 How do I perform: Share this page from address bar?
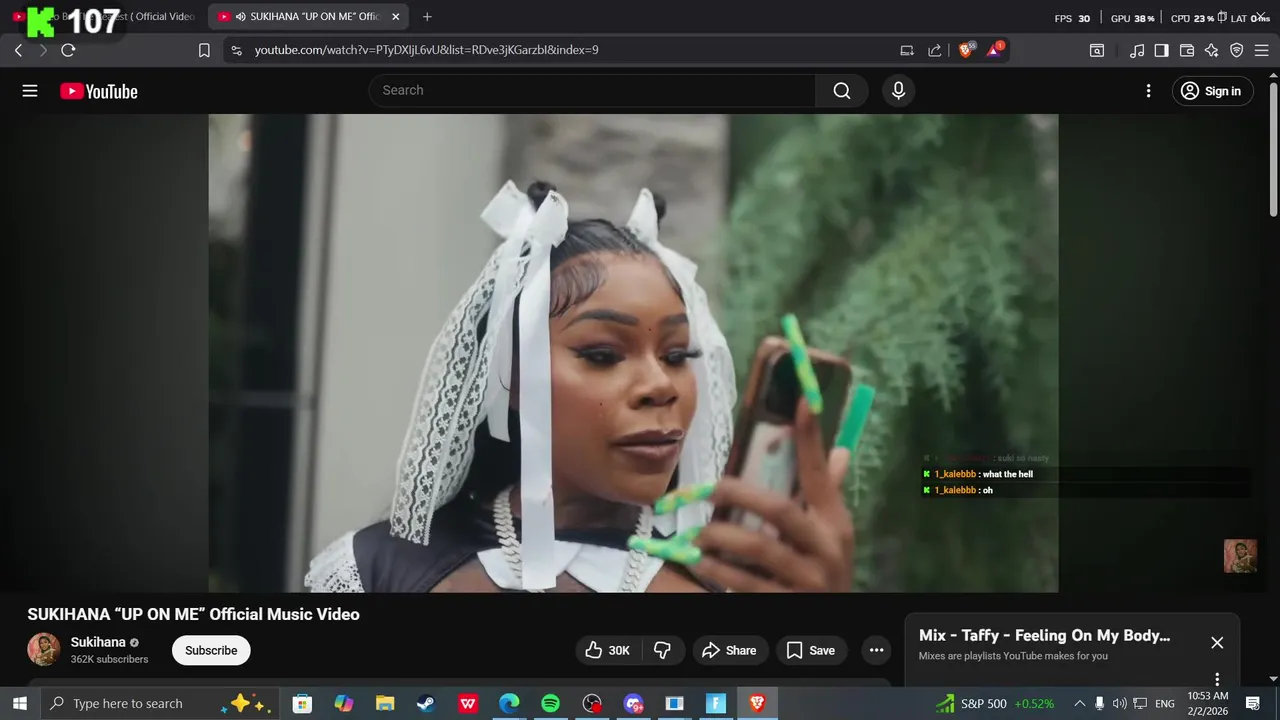[935, 50]
